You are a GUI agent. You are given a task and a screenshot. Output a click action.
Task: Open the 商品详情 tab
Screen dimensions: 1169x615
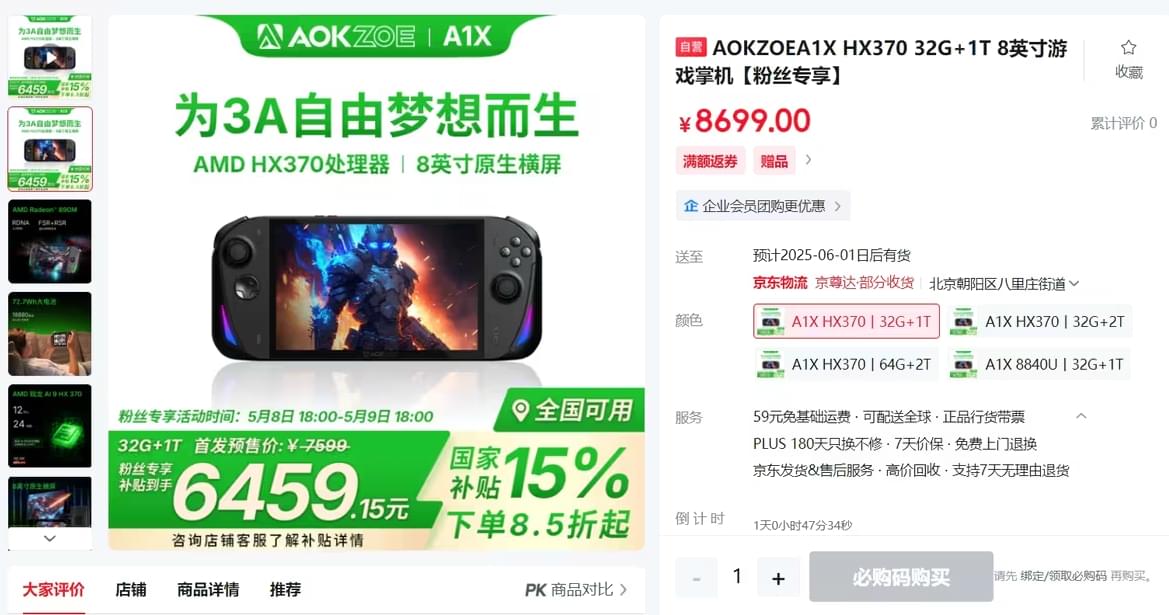click(x=208, y=590)
